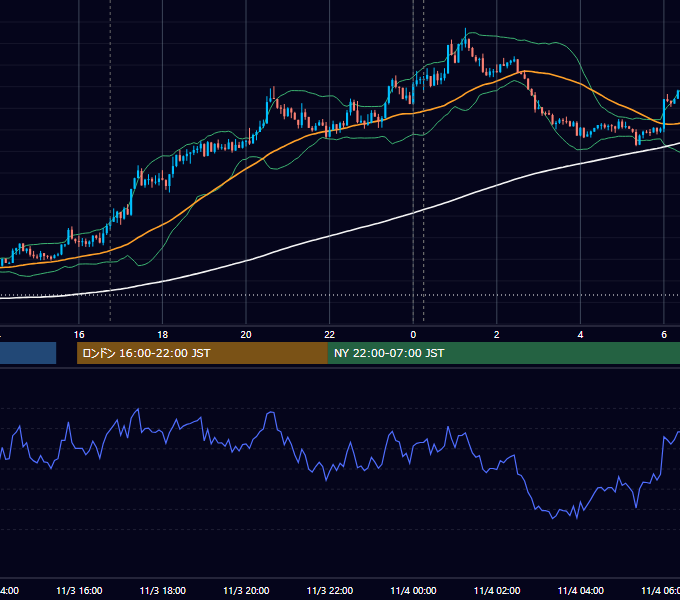This screenshot has height=600, width=680.
Task: Click the blue session bar left of London
Action: (28, 353)
